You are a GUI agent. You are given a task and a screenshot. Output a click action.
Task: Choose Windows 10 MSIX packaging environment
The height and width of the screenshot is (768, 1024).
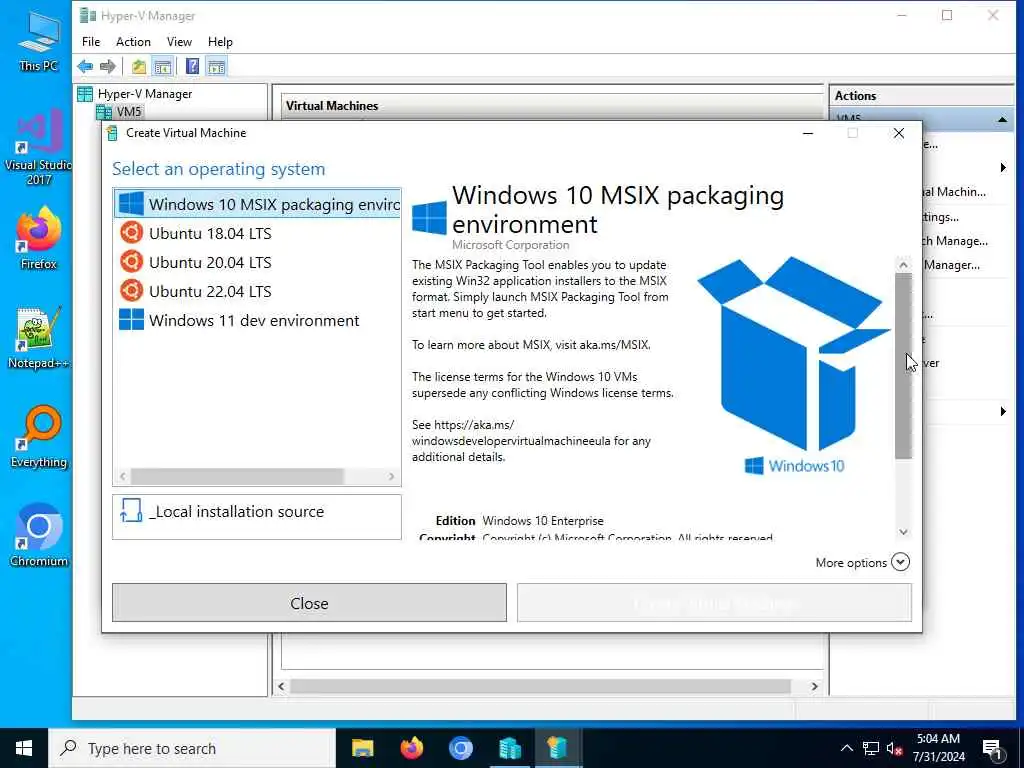click(257, 204)
